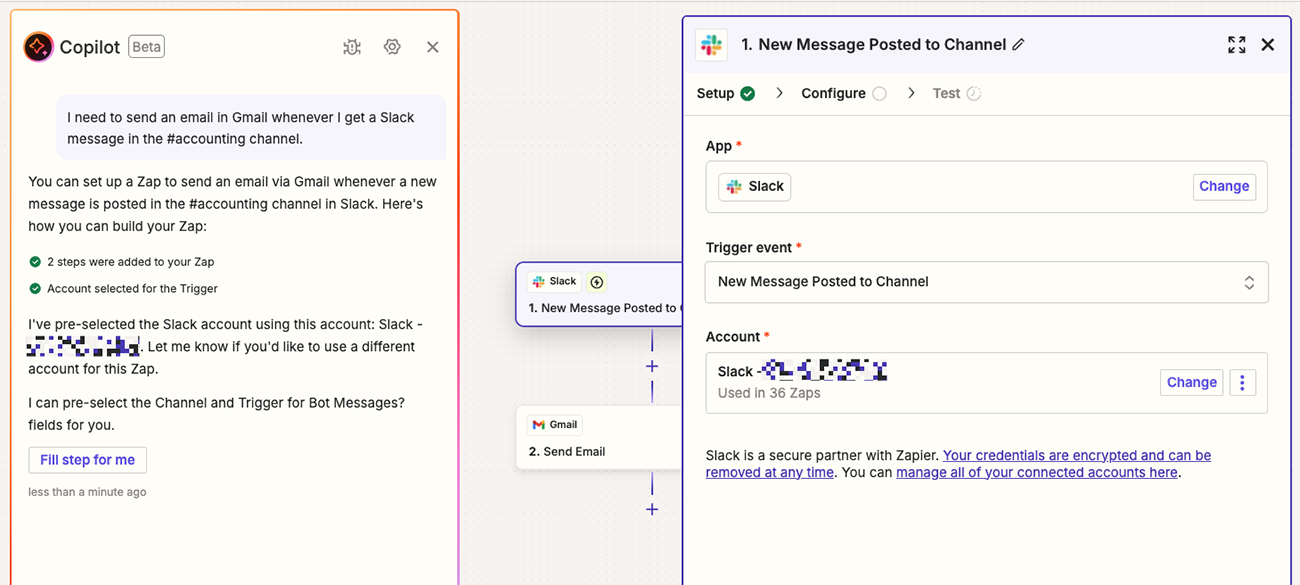Click chevron between Configure and Test
Image resolution: width=1300 pixels, height=585 pixels.
911,93
